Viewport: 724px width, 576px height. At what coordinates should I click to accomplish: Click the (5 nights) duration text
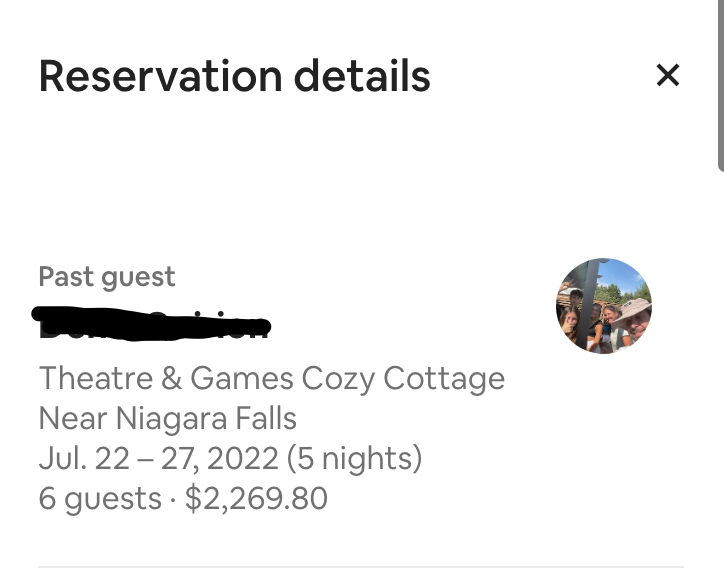pos(355,458)
